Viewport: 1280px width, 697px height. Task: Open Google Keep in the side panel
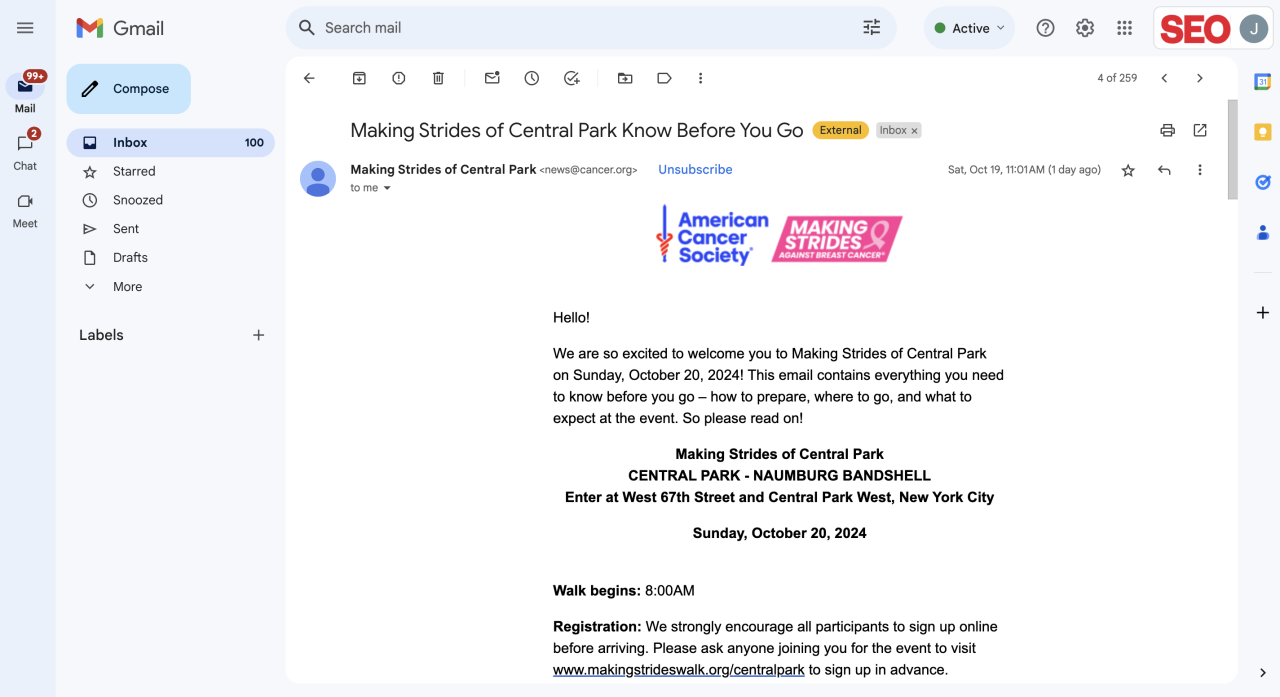1263,132
